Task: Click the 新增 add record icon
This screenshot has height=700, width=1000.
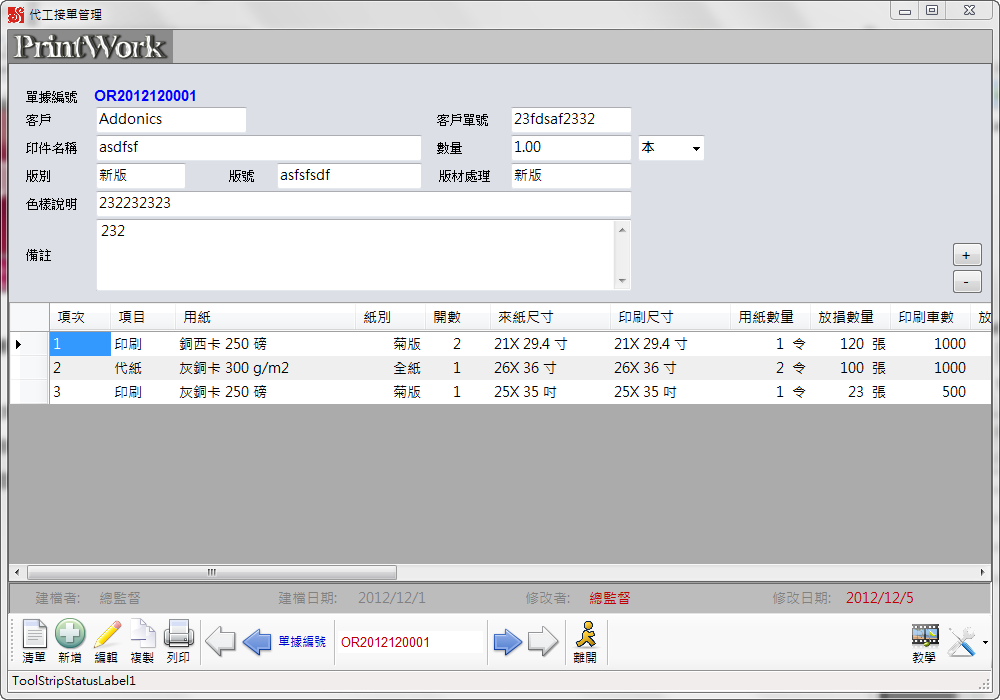Action: click(70, 640)
